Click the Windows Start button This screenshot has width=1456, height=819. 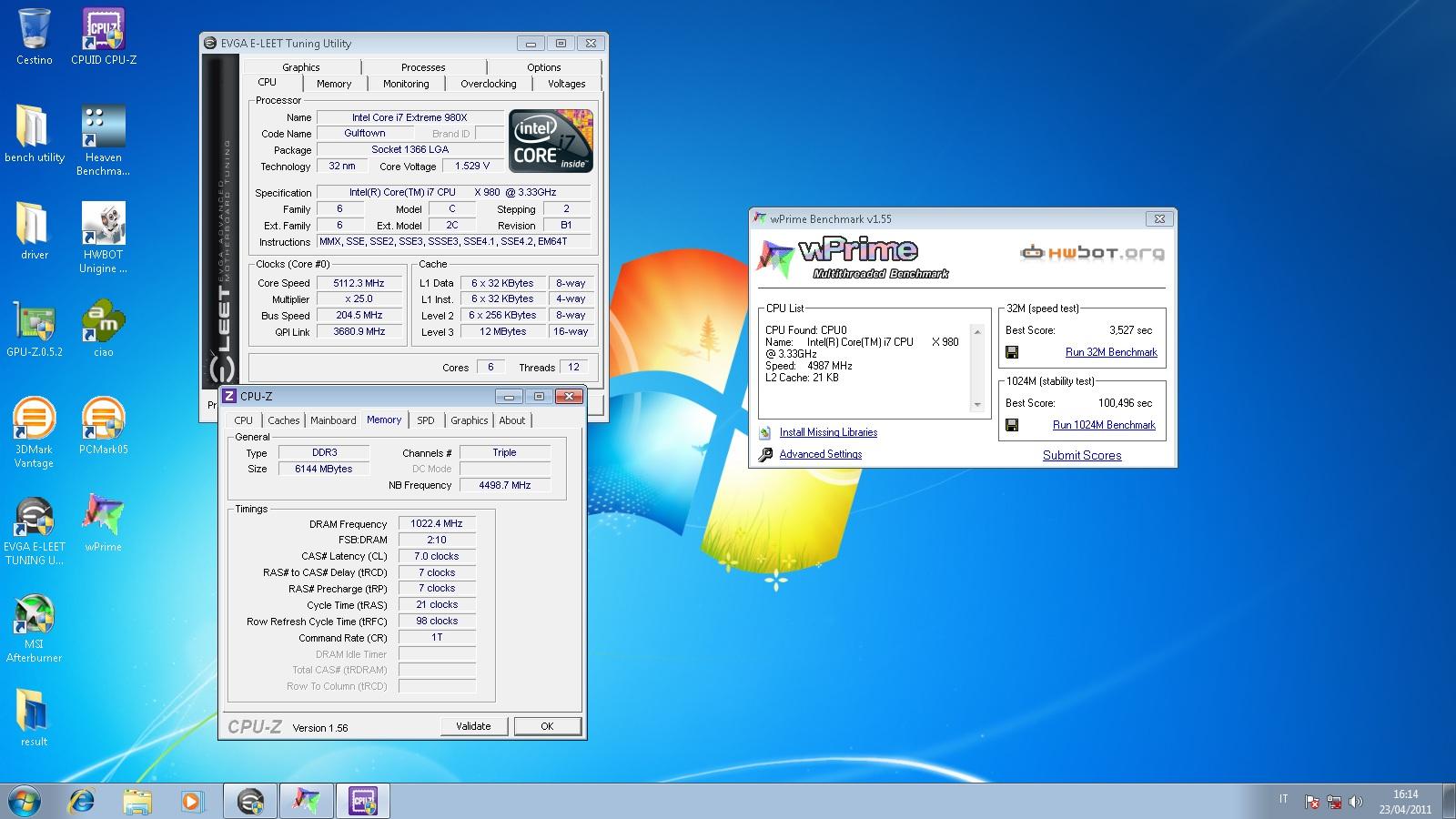click(x=25, y=801)
